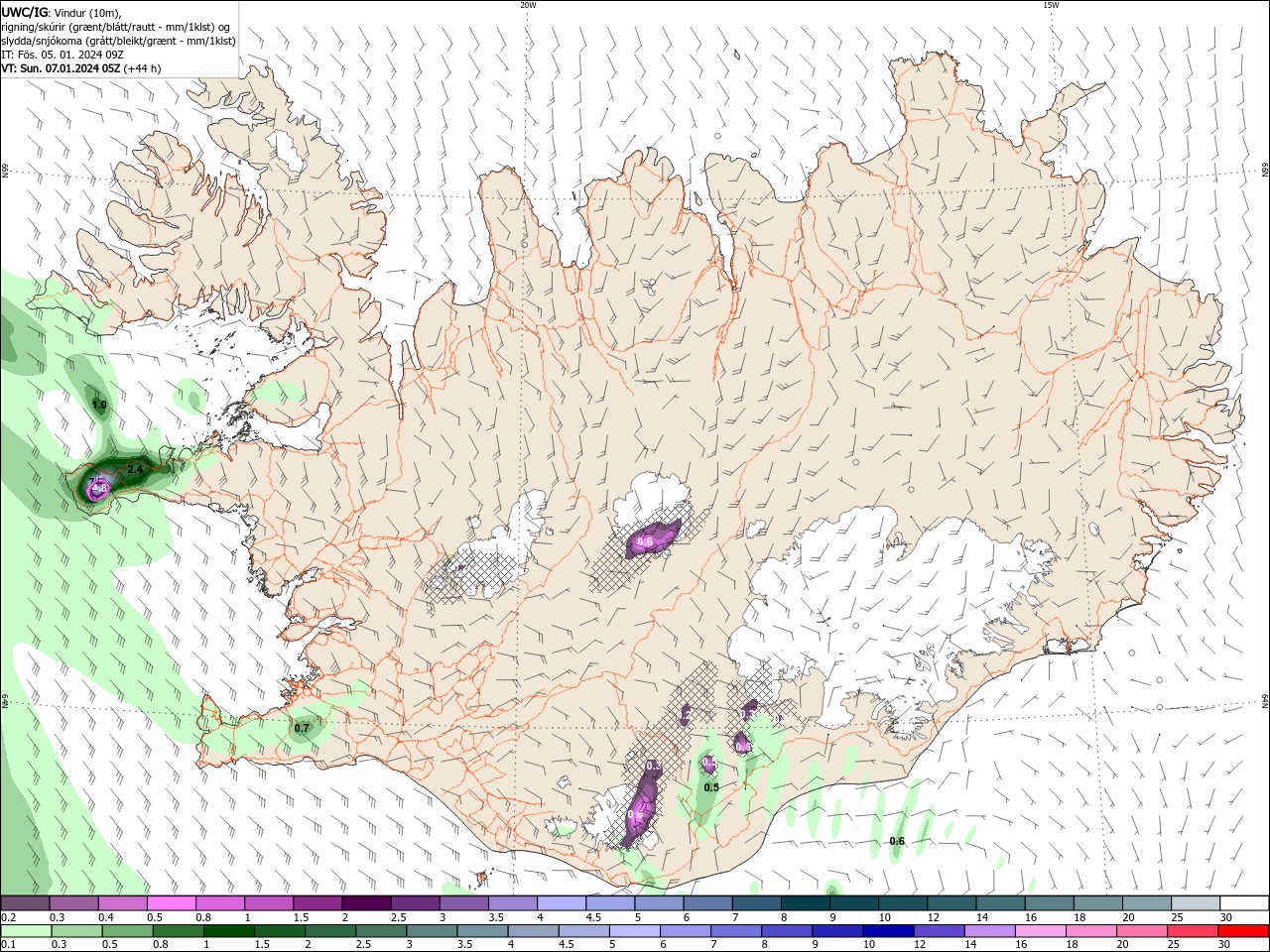Select the darkest green 1 swatch in lower legend row
Viewport: 1270px width, 952px height.
pyautogui.click(x=228, y=931)
